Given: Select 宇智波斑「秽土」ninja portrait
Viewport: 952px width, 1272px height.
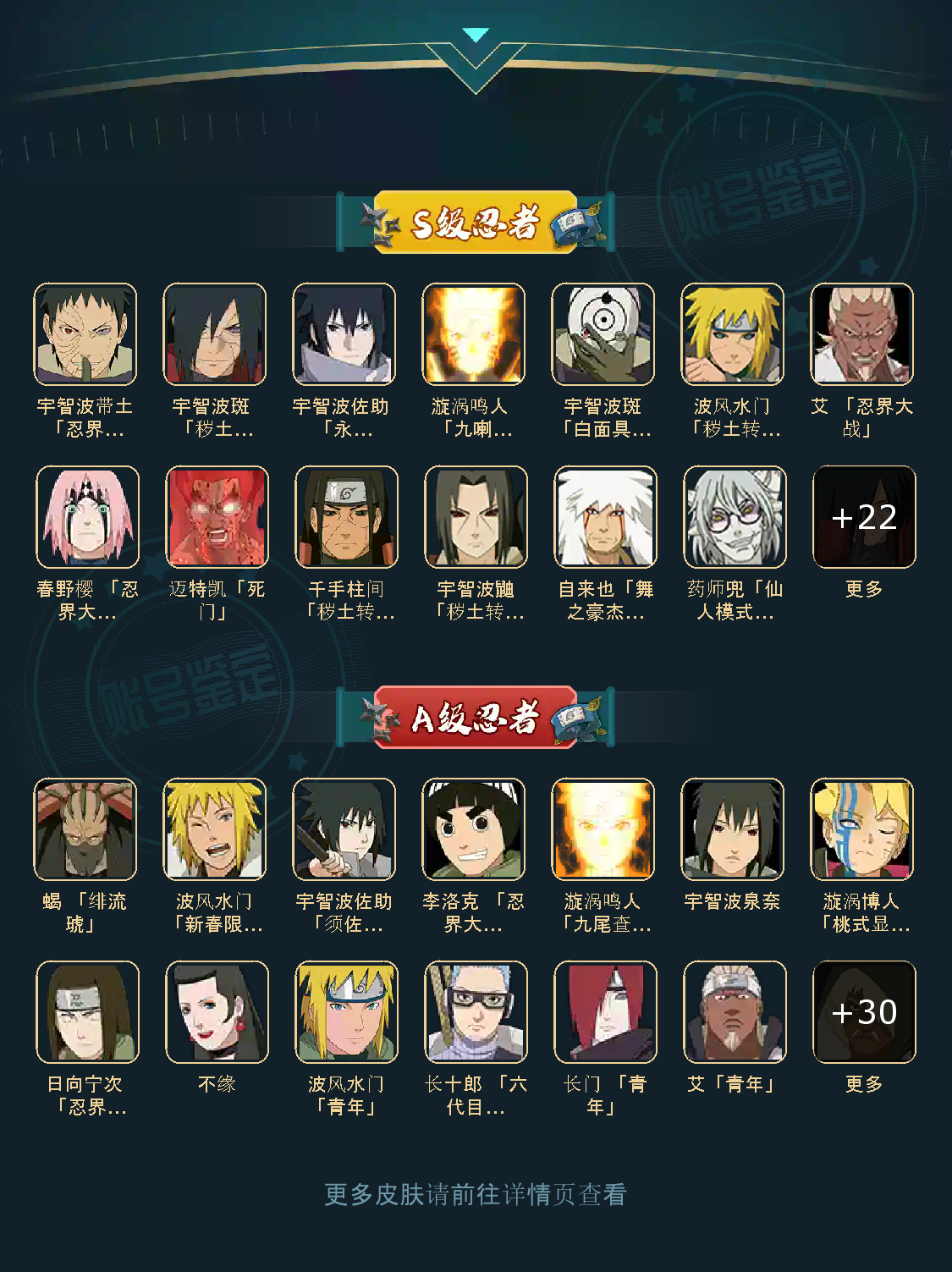Looking at the screenshot, I should (214, 334).
